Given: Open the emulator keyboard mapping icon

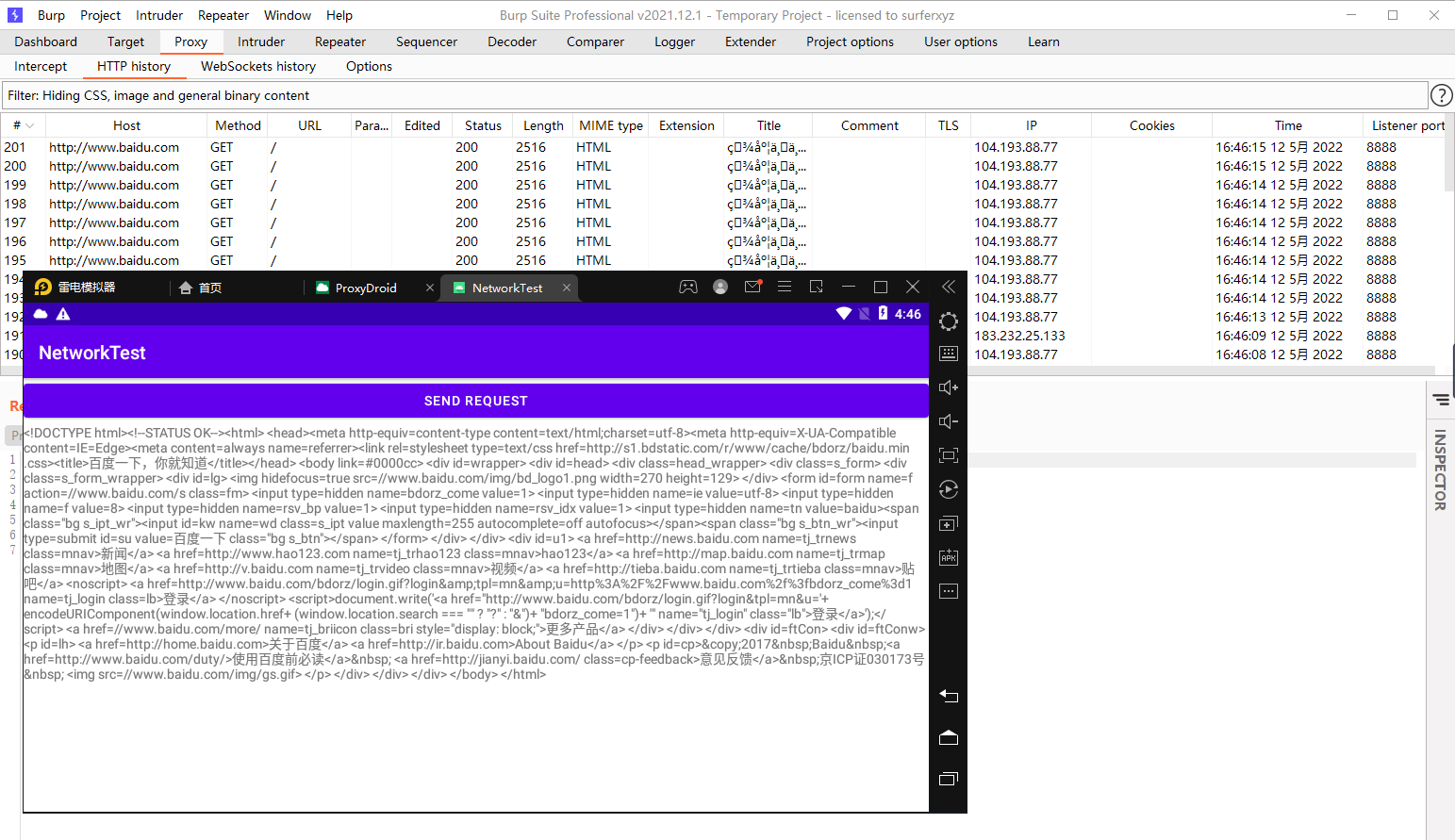Looking at the screenshot, I should (949, 354).
